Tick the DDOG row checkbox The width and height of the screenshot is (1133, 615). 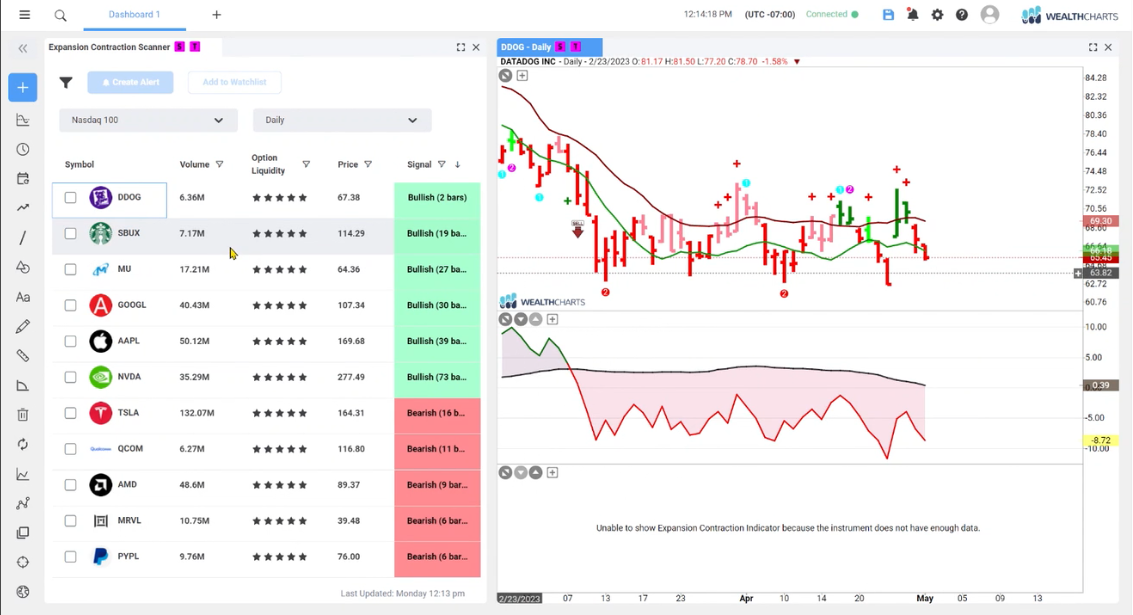click(70, 197)
